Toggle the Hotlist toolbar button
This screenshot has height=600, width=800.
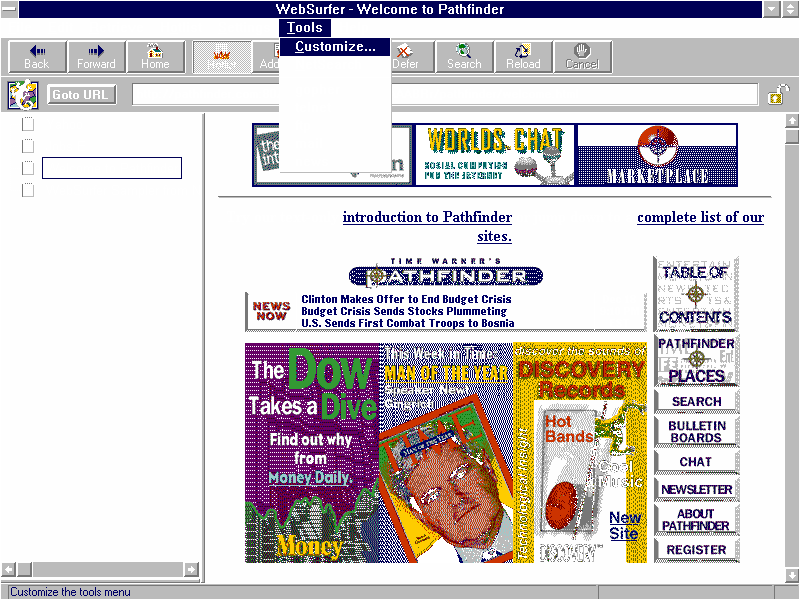pyautogui.click(x=221, y=57)
